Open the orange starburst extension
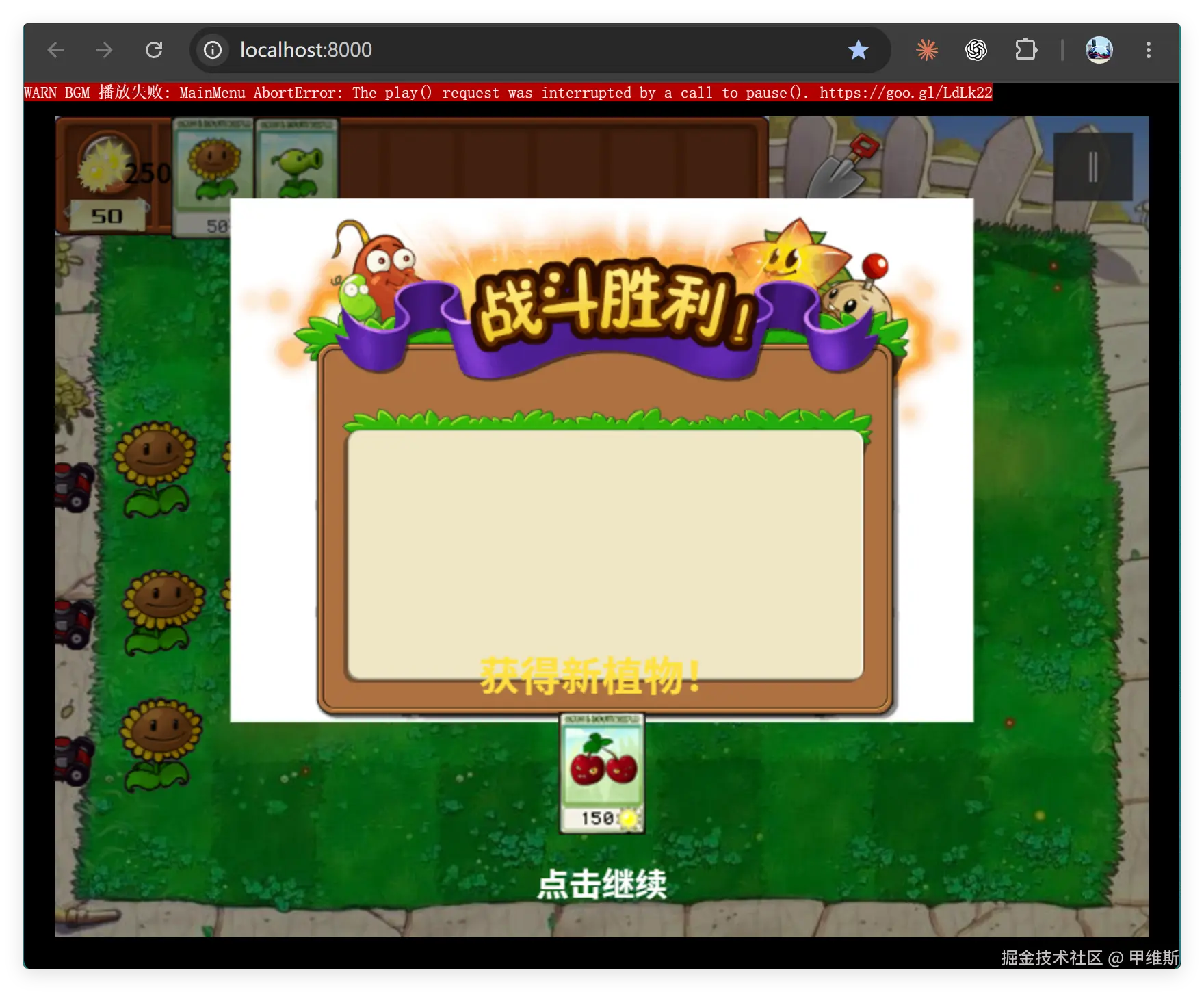This screenshot has width=1204, height=992. 927,50
